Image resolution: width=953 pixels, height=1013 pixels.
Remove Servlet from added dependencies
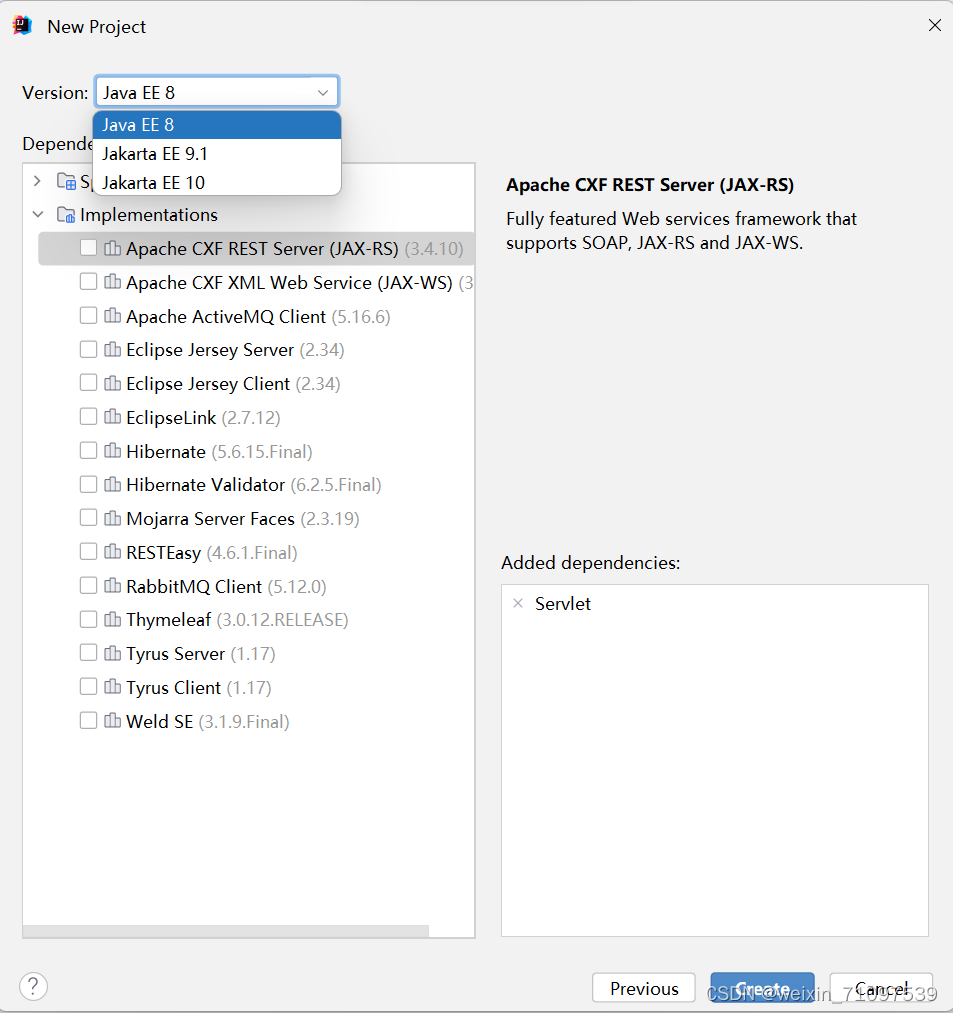(518, 603)
